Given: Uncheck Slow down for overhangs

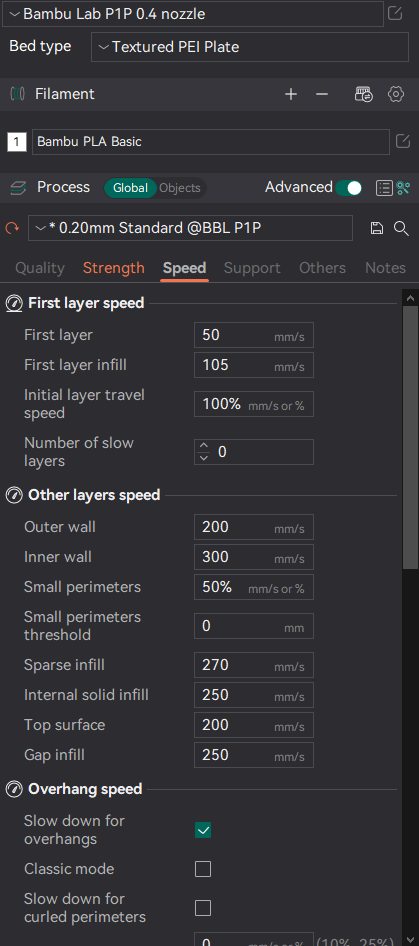Looking at the screenshot, I should pos(203,830).
